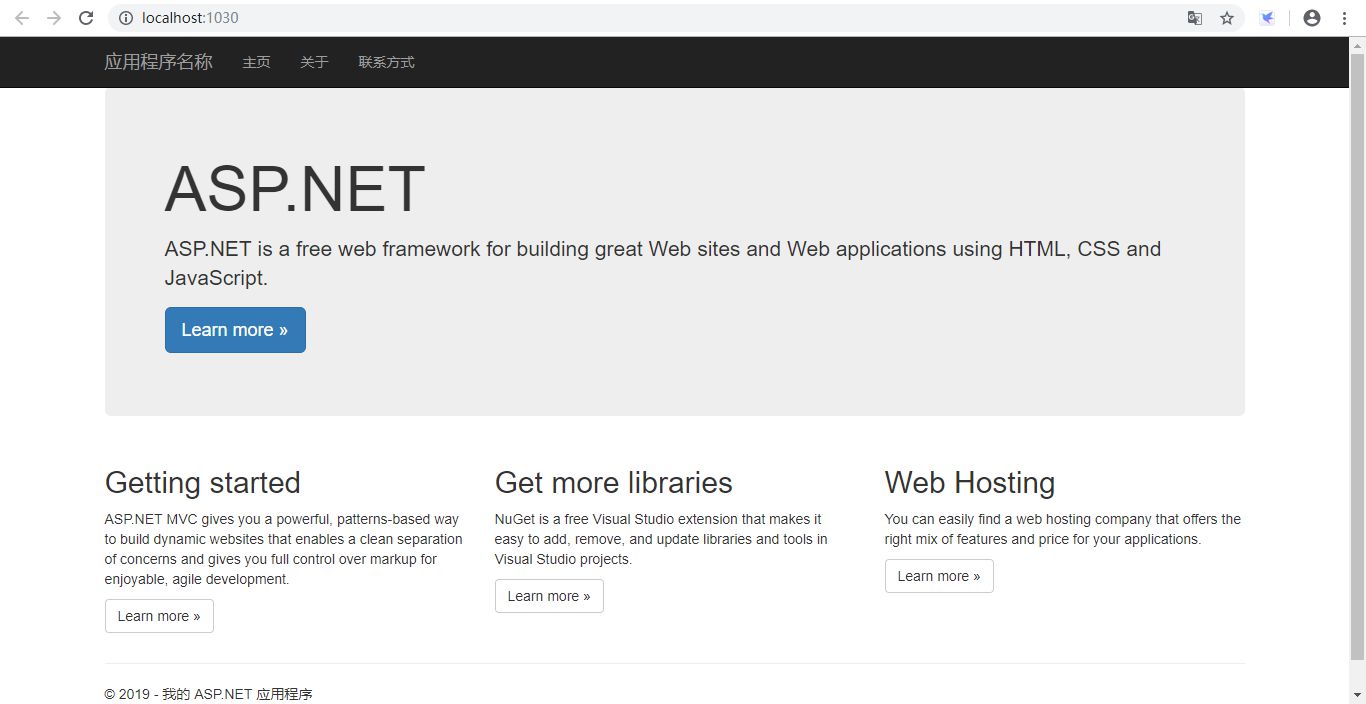
Task: Open 关于 page in navbar
Action: [314, 62]
